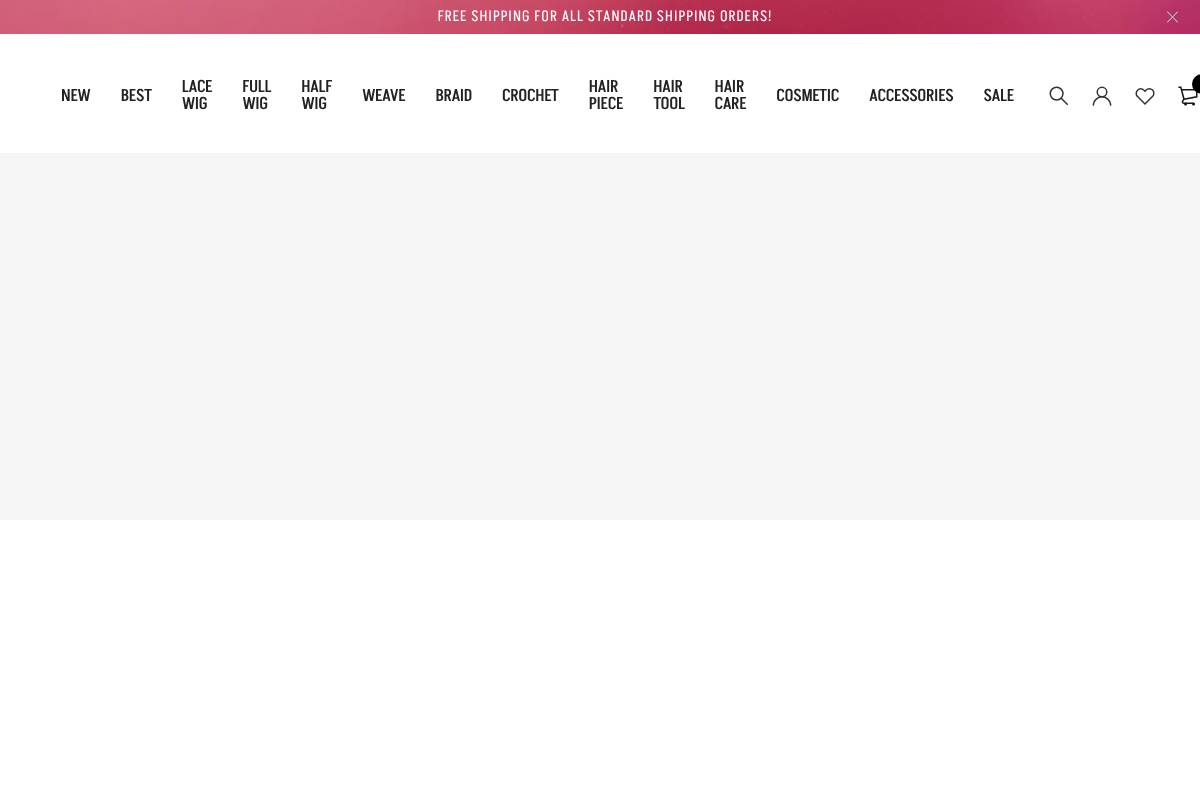Open the COSMETIC category
Screen dimensions: 1200x800
[x=807, y=94]
